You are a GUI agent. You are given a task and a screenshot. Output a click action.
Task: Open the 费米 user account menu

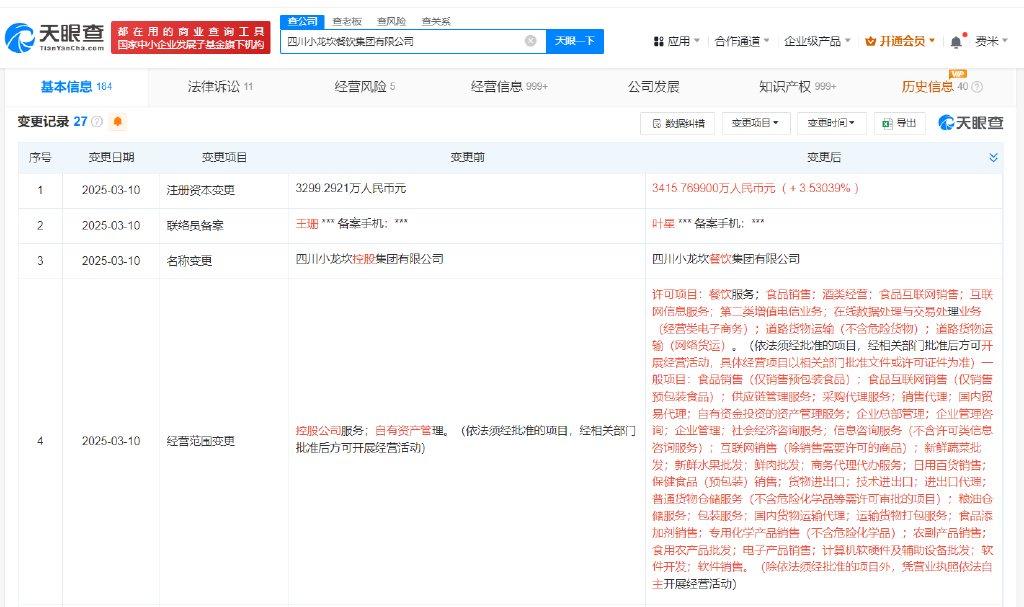click(991, 42)
